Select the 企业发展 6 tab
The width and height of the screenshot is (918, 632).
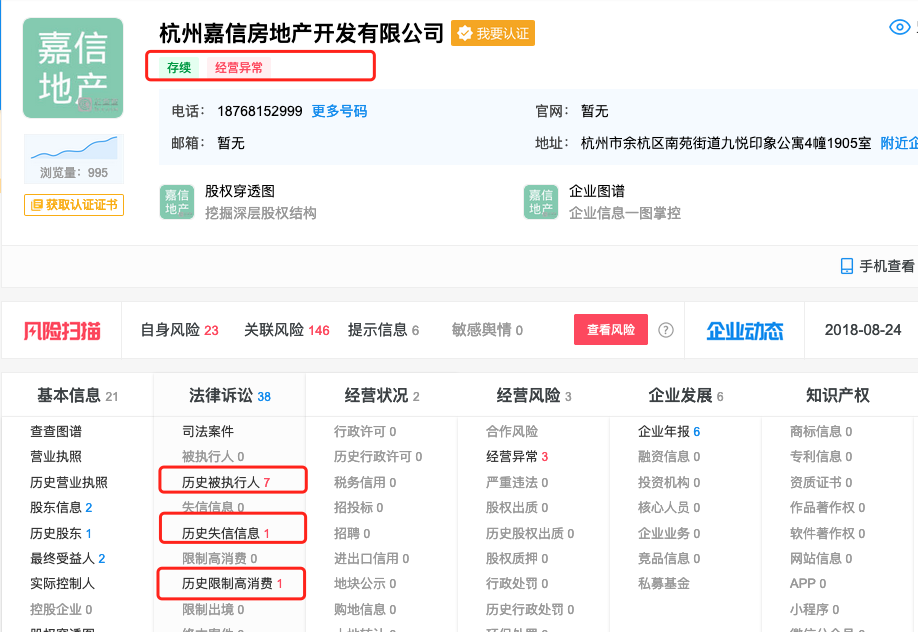tap(686, 396)
